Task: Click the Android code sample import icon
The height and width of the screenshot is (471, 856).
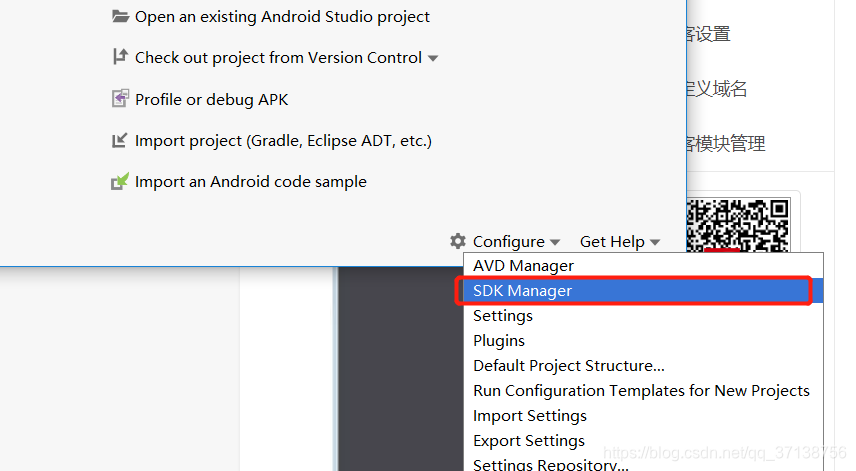Action: (120, 181)
